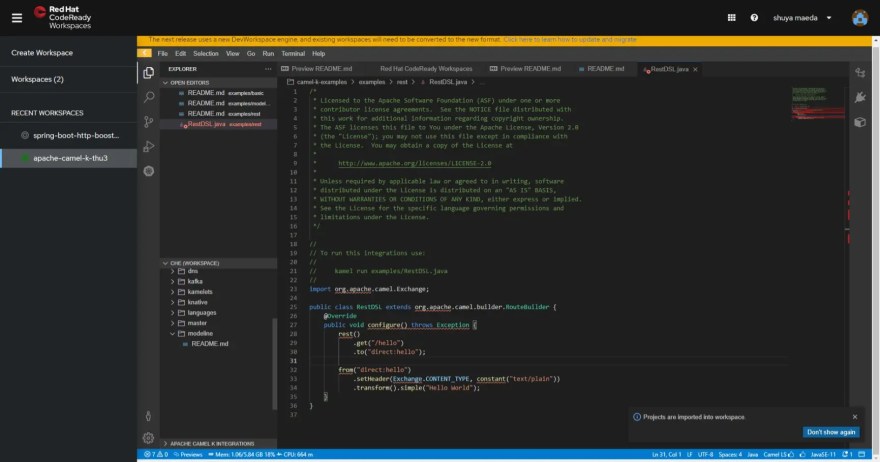This screenshot has width=880, height=462.
Task: Click the user avatar picture
Action: (860, 18)
